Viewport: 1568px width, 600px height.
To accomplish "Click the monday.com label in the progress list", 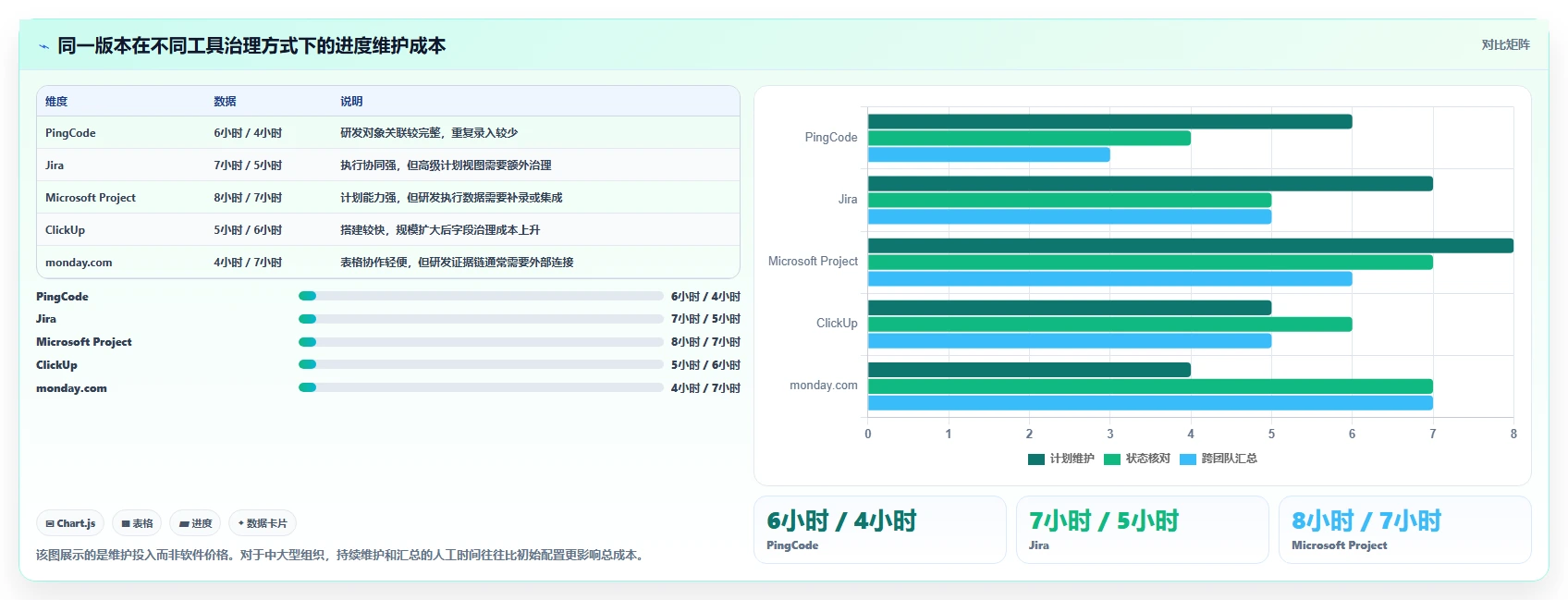I will point(71,388).
